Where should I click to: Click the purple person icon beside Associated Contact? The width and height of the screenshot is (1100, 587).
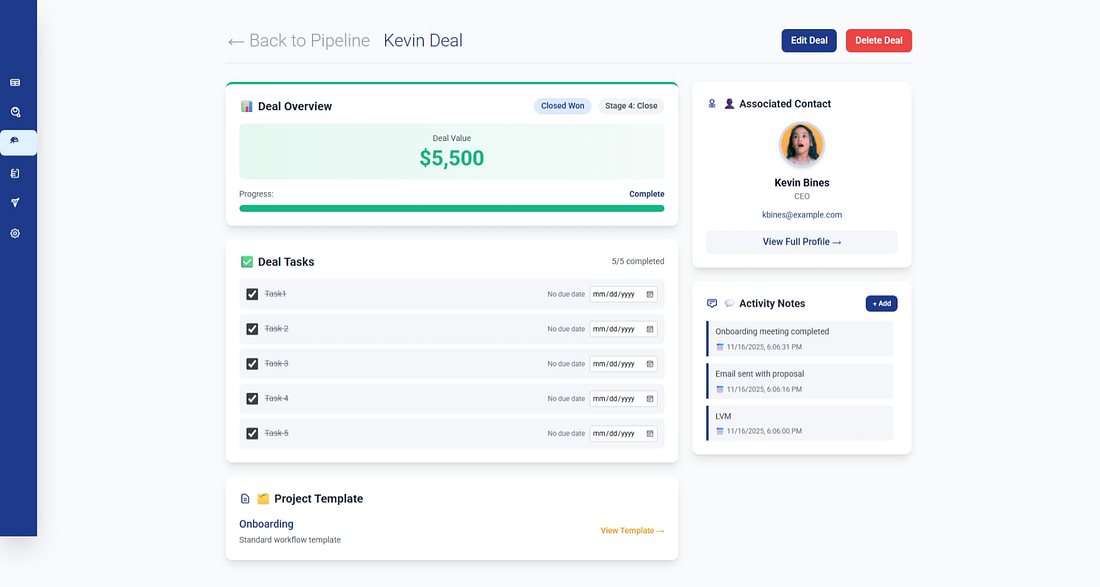click(730, 104)
